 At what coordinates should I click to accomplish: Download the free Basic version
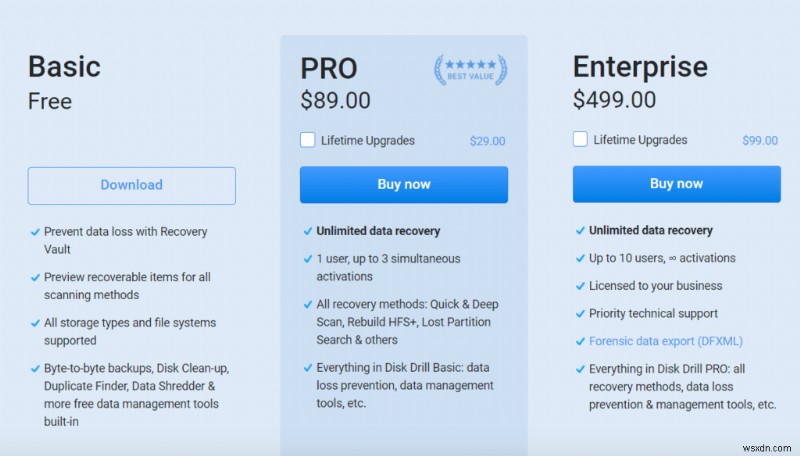pyautogui.click(x=131, y=185)
